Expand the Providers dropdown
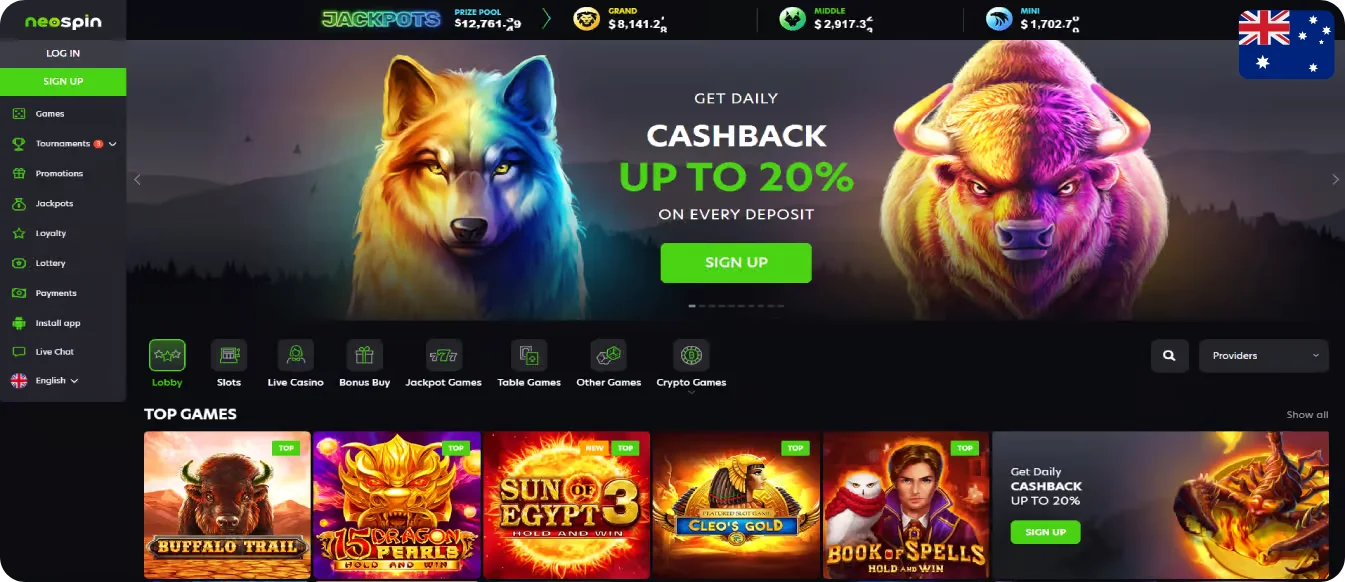1345x582 pixels. pos(1264,355)
